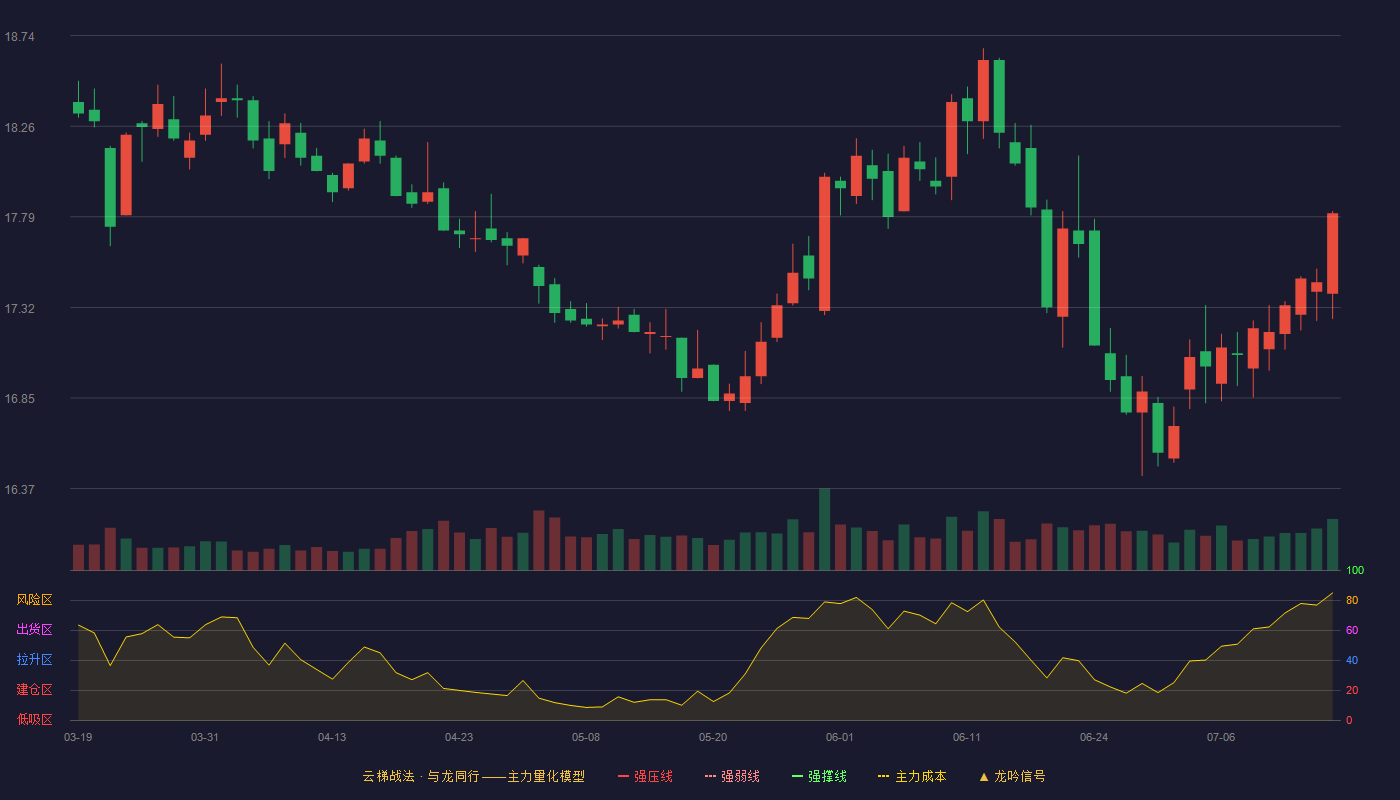Click the 拉升区 zone label

[34, 660]
